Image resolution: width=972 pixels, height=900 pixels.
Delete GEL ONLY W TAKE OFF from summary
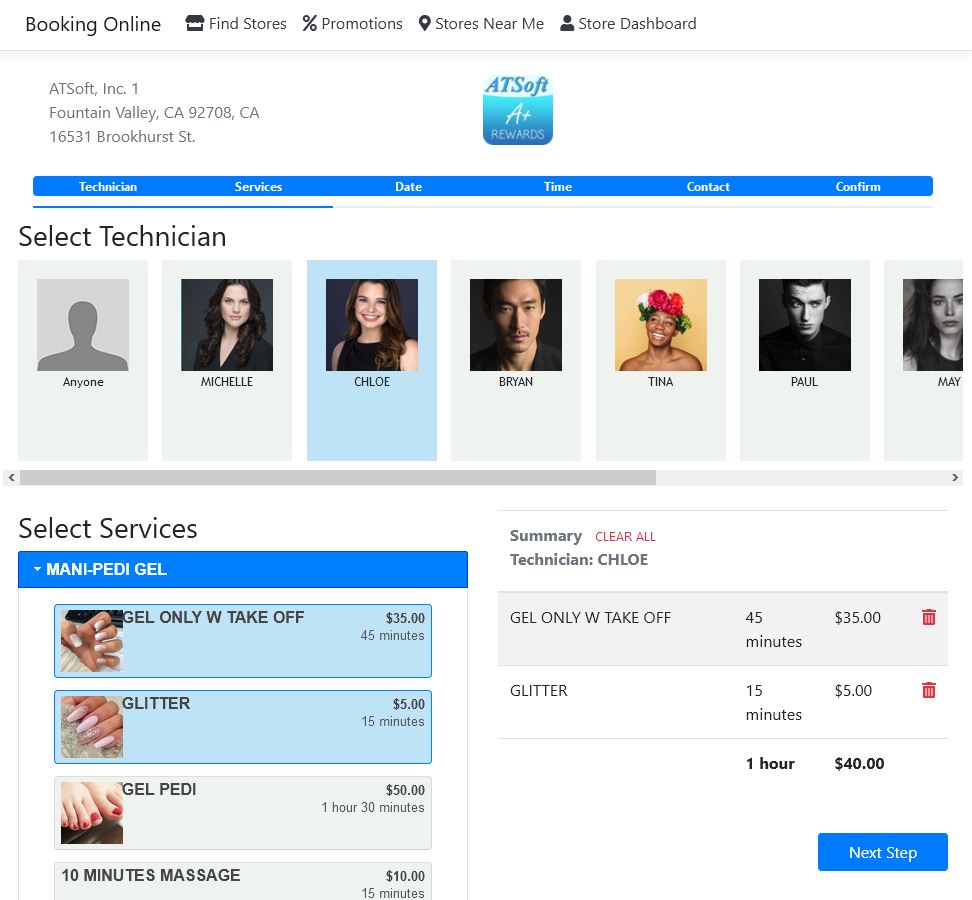point(928,618)
